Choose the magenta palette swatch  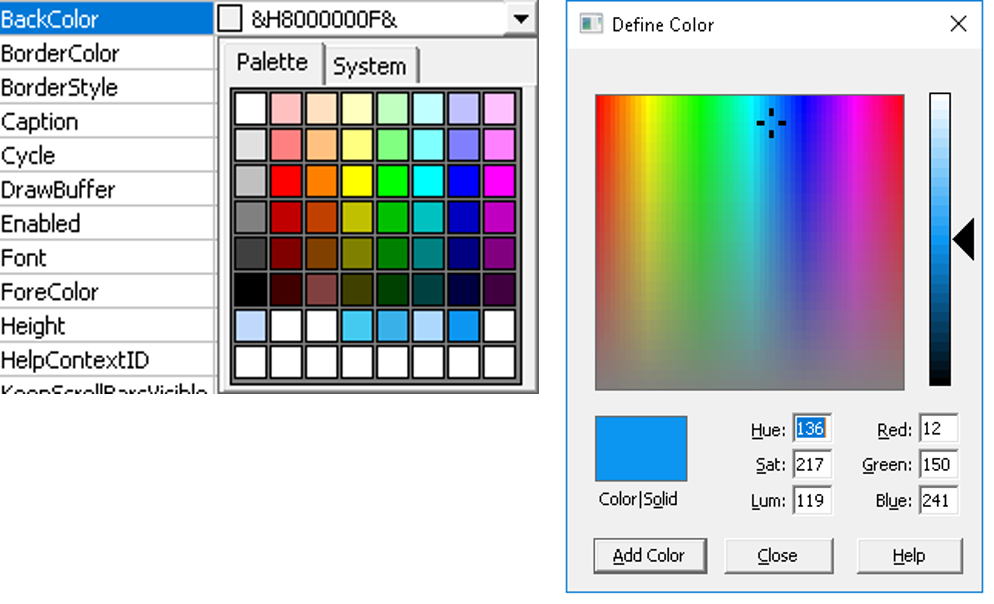(x=498, y=181)
